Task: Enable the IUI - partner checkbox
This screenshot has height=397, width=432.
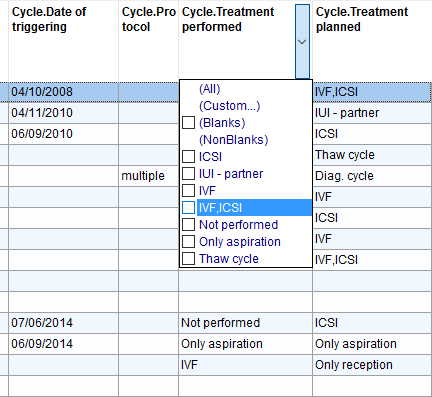Action: (x=188, y=173)
